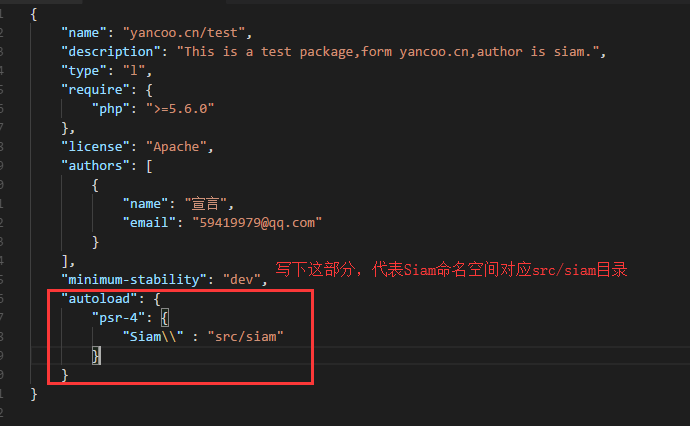Click the "autoload" key
This screenshot has width=690, height=426.
[x=99, y=299]
